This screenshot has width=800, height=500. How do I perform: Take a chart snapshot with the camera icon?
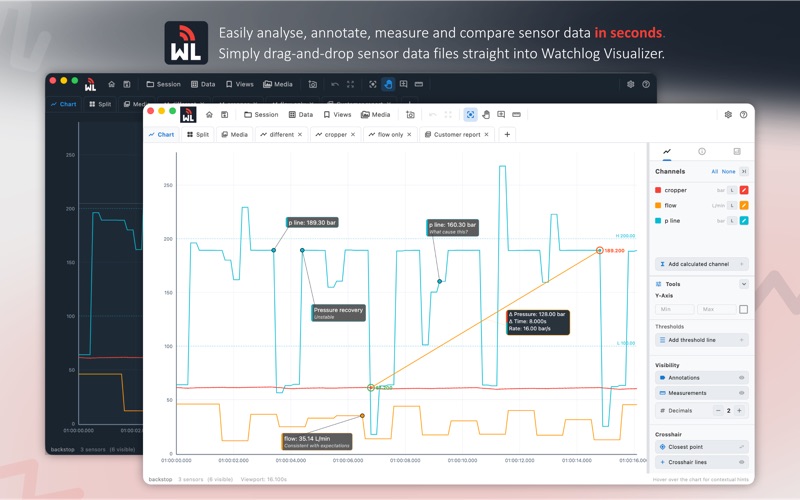410,115
